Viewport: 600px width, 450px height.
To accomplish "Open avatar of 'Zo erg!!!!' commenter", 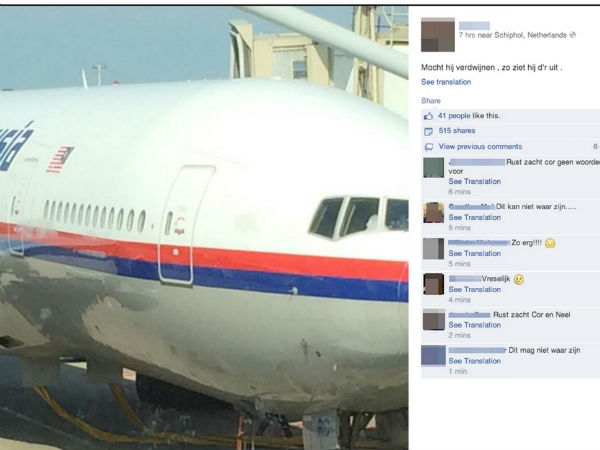I will click(x=434, y=248).
